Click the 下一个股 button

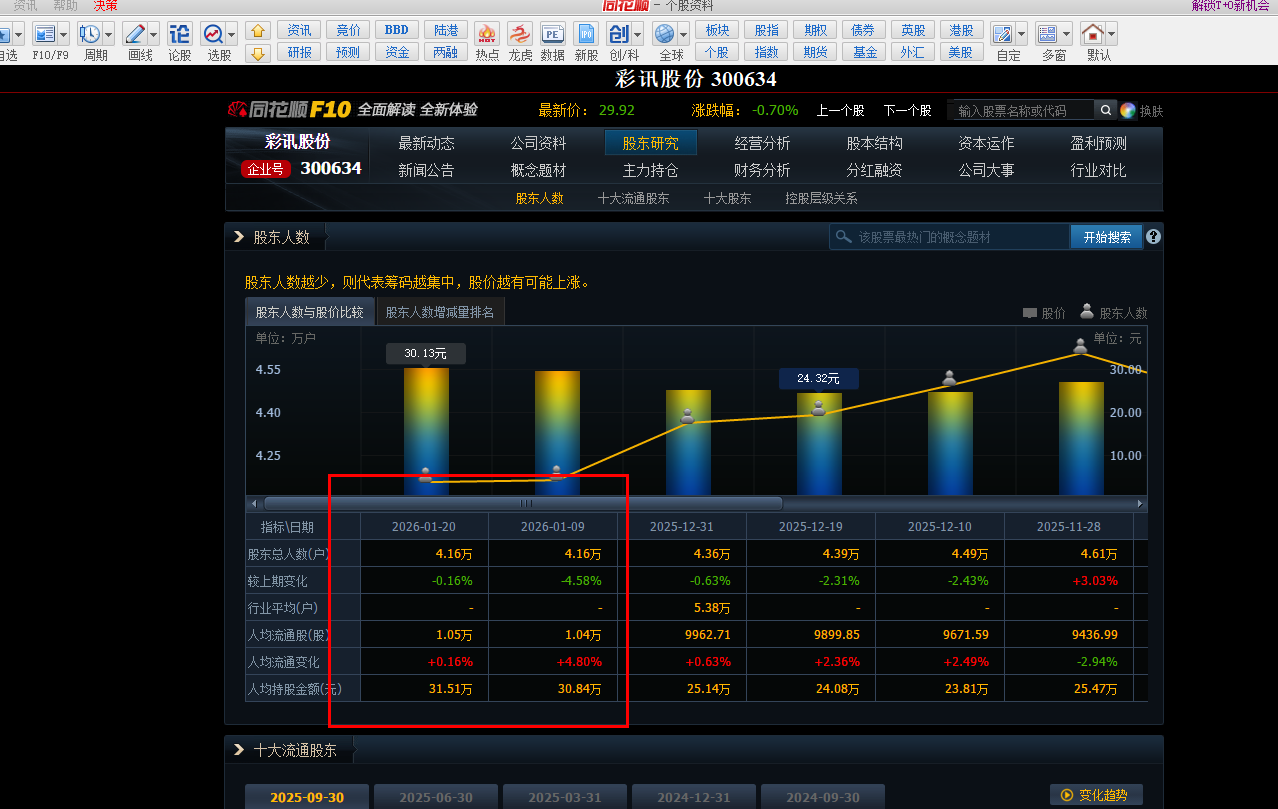click(907, 110)
